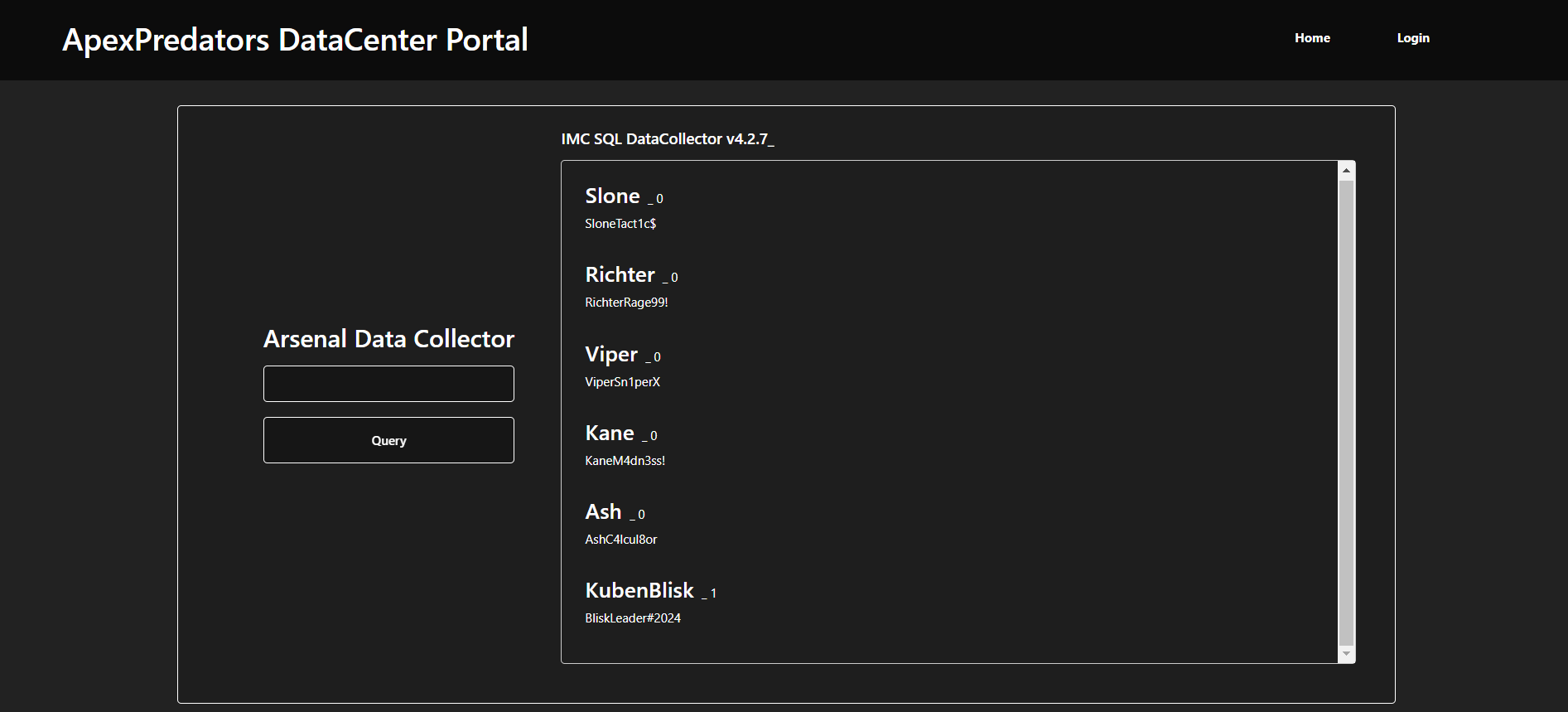Click the SloneTact1c$ text
The height and width of the screenshot is (712, 1568).
click(620, 224)
